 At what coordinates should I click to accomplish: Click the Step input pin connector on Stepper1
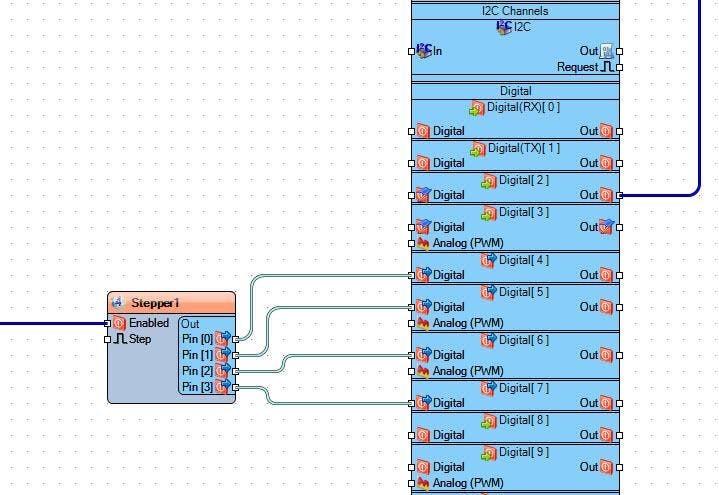tap(107, 339)
